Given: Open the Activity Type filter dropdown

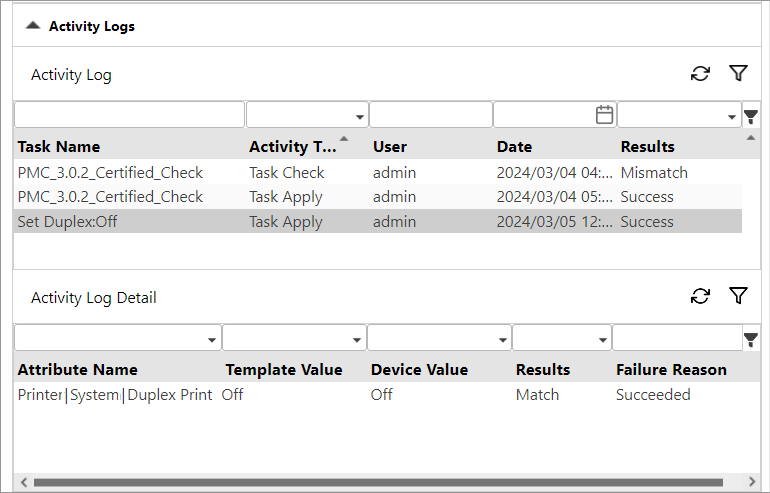Looking at the screenshot, I should pyautogui.click(x=307, y=115).
